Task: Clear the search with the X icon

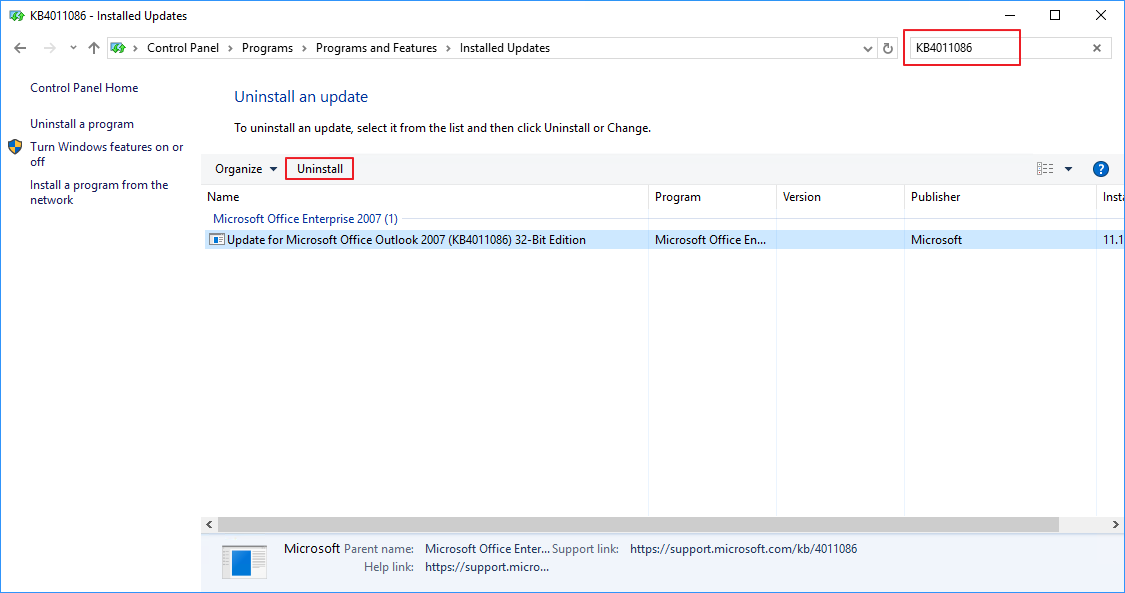Action: [x=1097, y=48]
